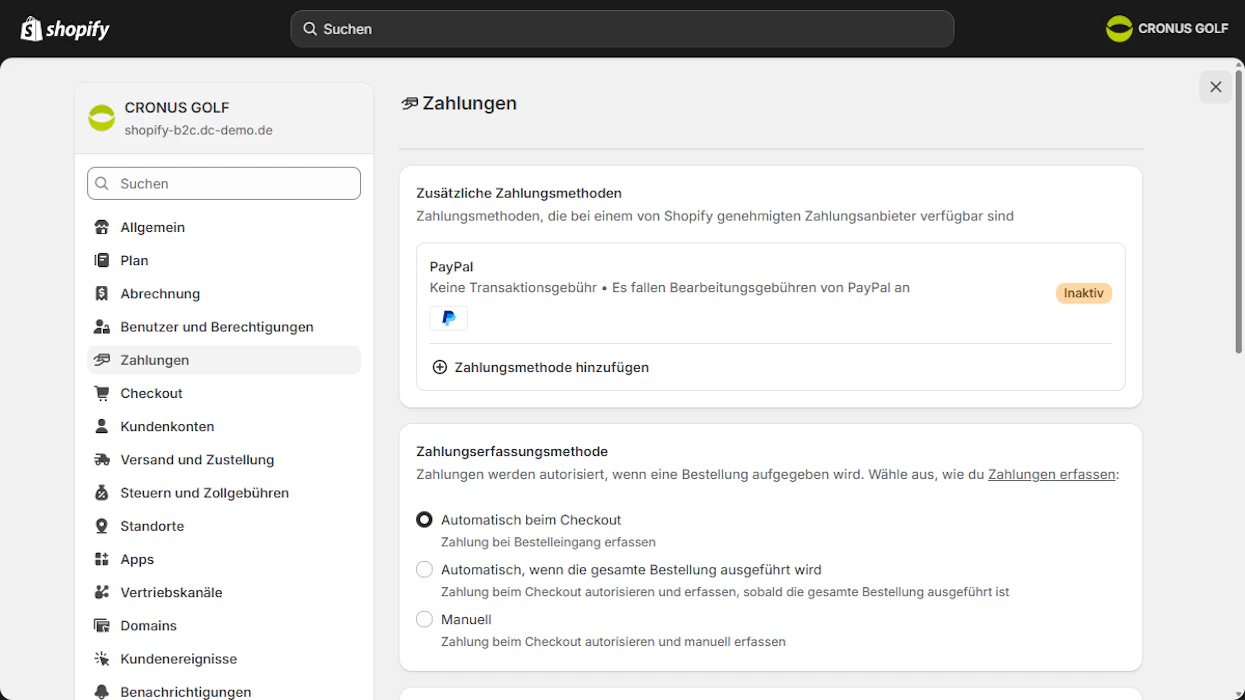Click the Checkout cart icon

101,393
